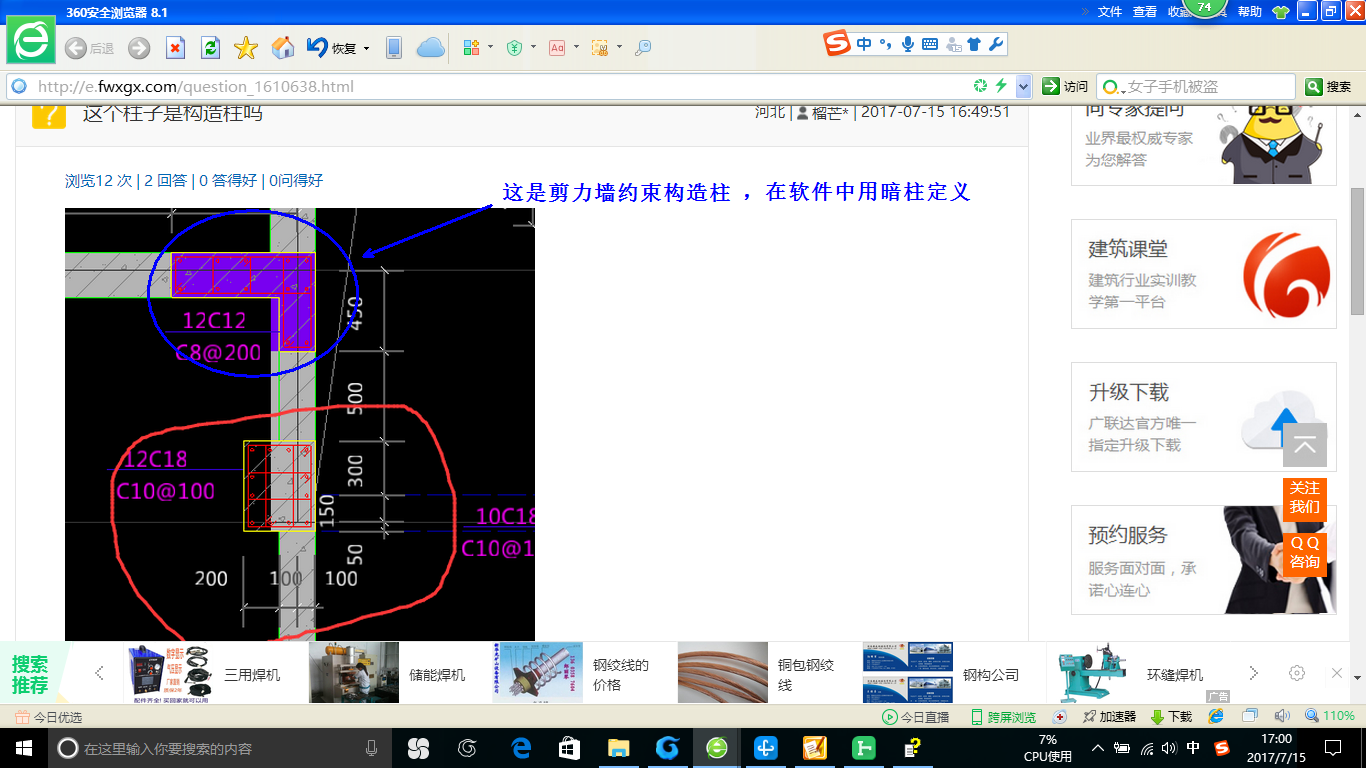Expand the green shield dropdown arrow
The width and height of the screenshot is (1366, 768).
click(533, 47)
